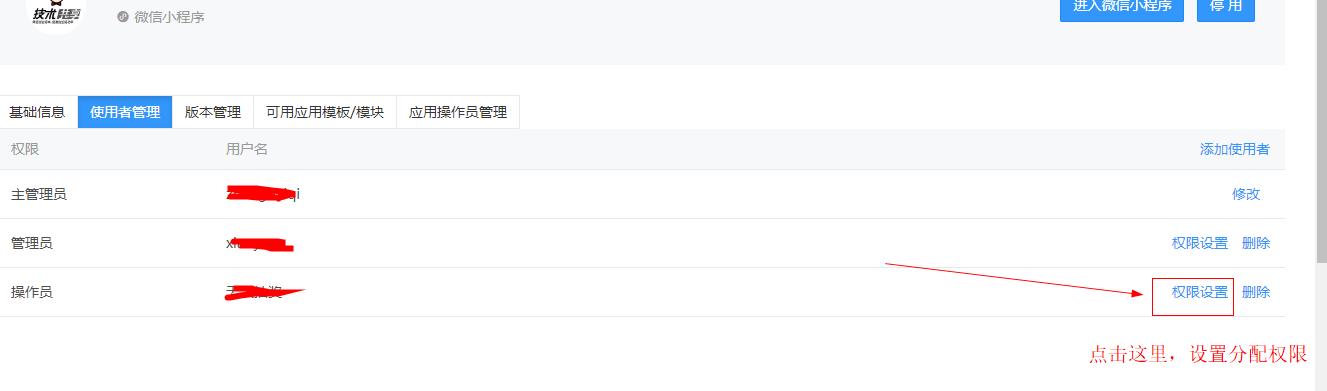Open 权限设置 for the 管理员 row
Viewport: 1327px width, 391px height.
click(1200, 243)
